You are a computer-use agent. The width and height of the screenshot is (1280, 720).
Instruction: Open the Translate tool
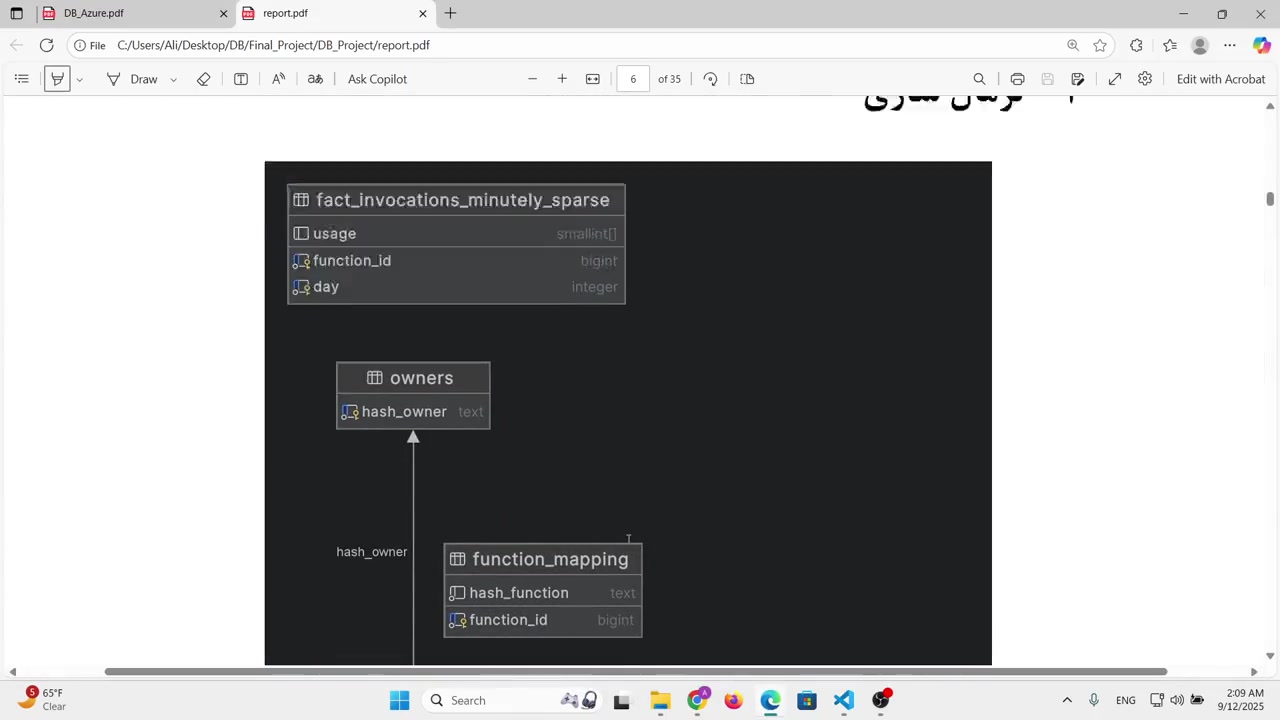click(x=315, y=79)
